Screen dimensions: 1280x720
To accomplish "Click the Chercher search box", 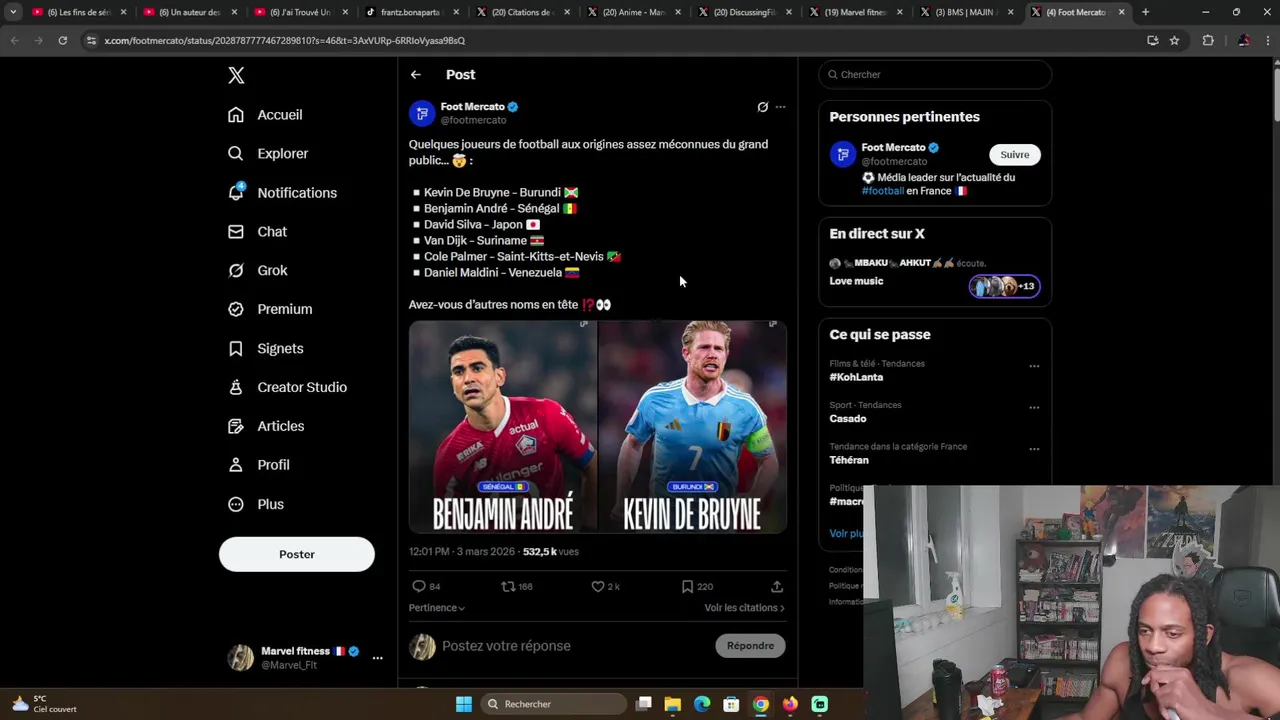I will [x=935, y=75].
